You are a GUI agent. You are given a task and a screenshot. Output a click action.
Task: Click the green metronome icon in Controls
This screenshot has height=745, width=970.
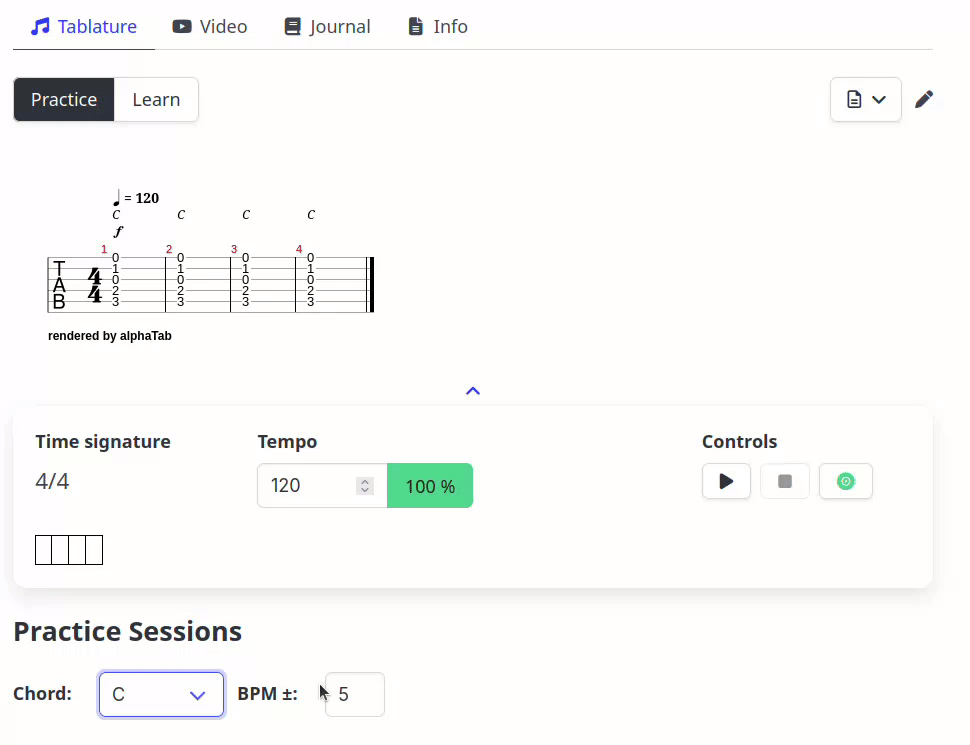845,481
